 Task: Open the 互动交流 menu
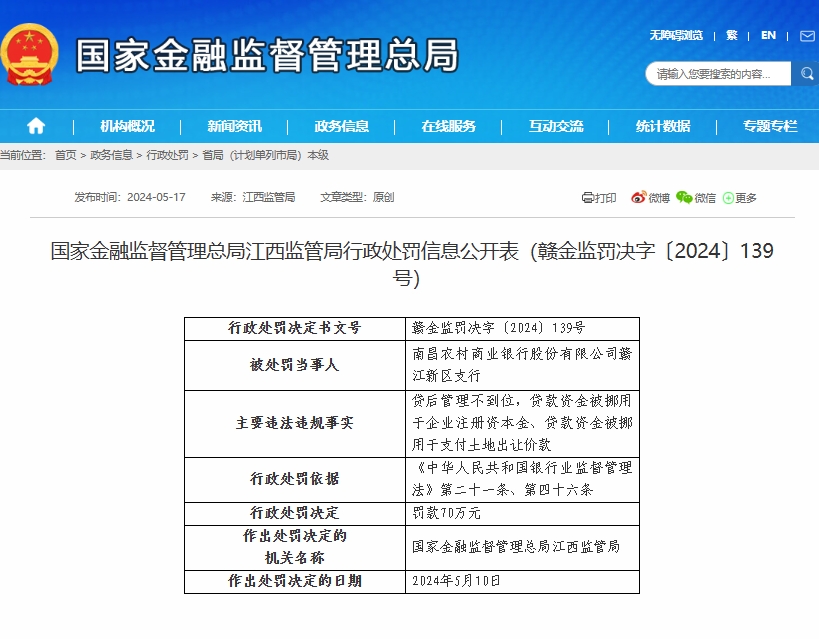[556, 126]
